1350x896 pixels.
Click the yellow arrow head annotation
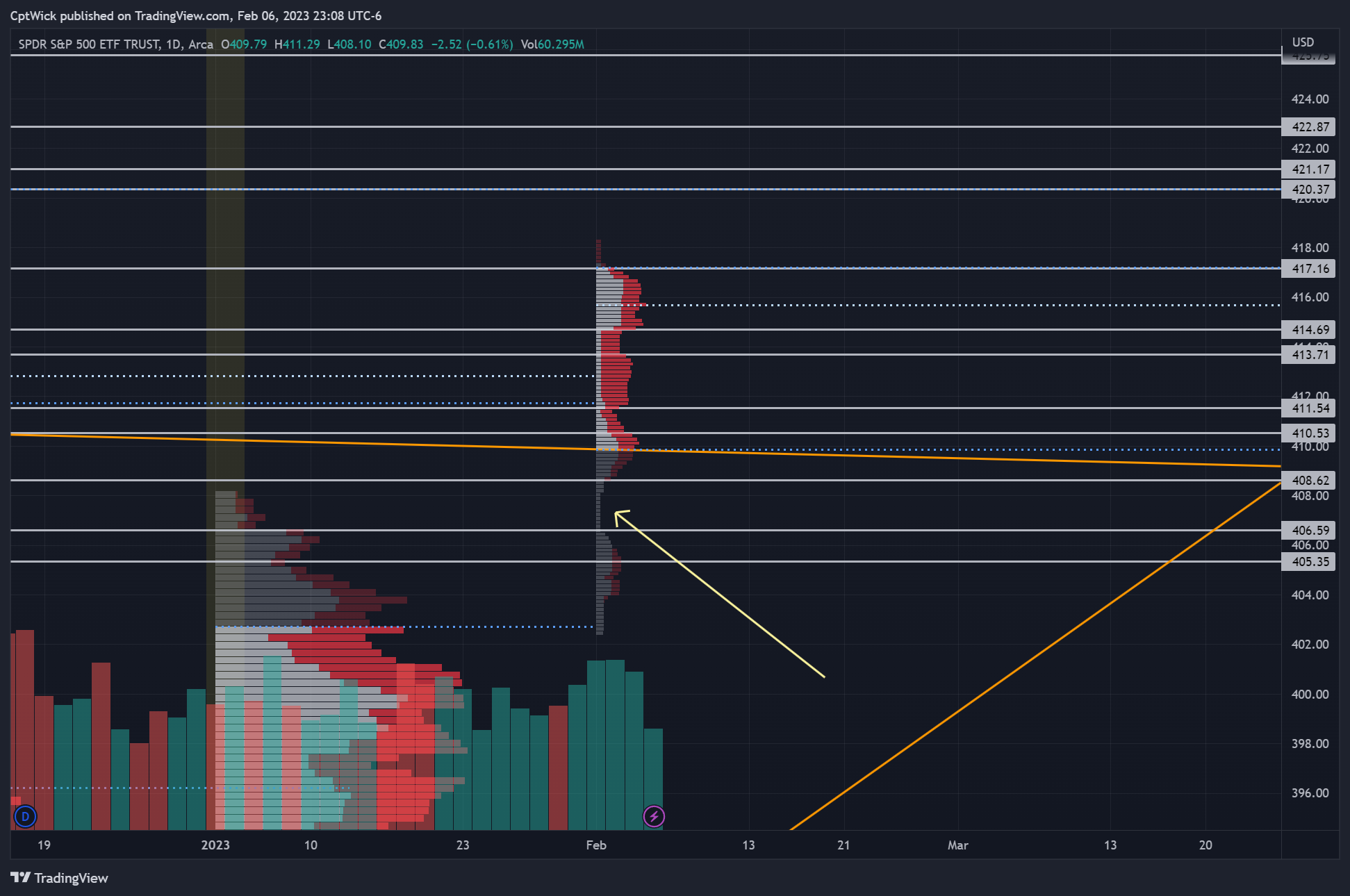[x=618, y=514]
